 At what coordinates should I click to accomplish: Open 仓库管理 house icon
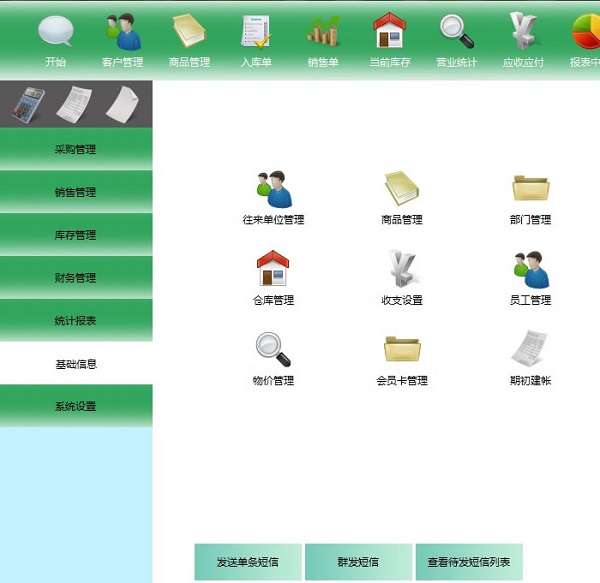273,269
